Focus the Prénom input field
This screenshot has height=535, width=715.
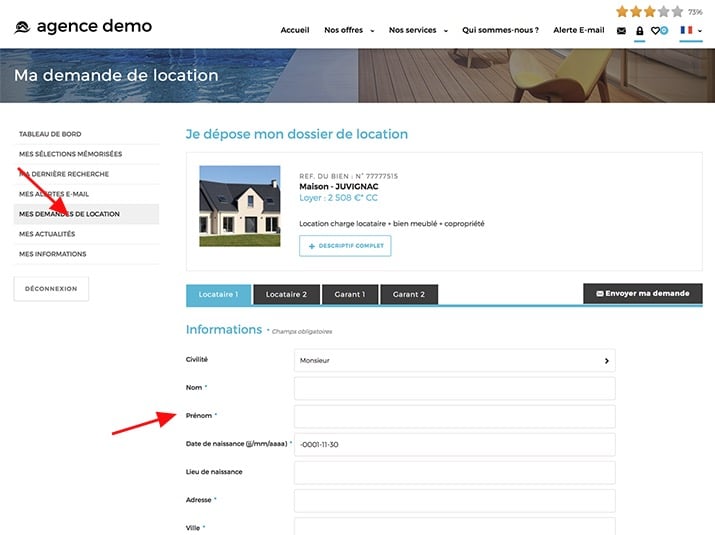click(x=454, y=416)
